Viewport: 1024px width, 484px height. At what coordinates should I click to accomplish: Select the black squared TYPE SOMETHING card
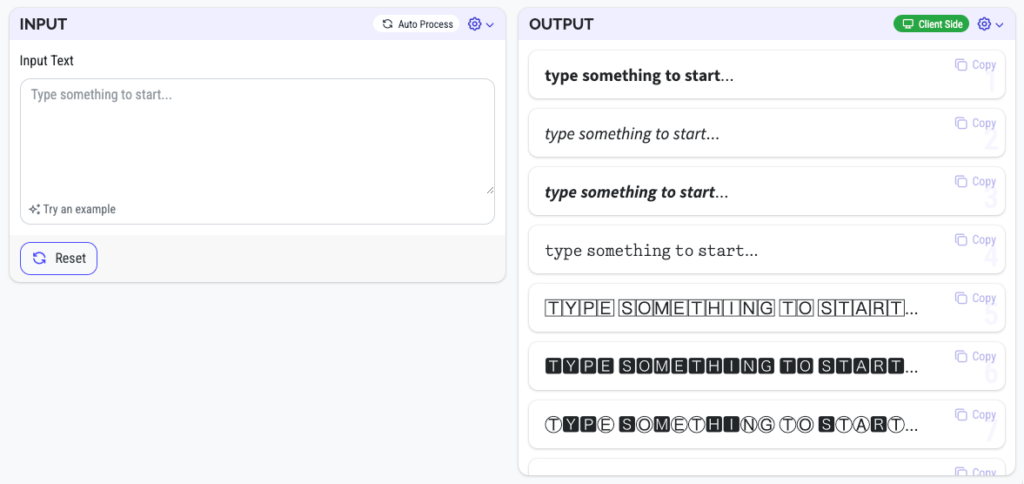(767, 366)
